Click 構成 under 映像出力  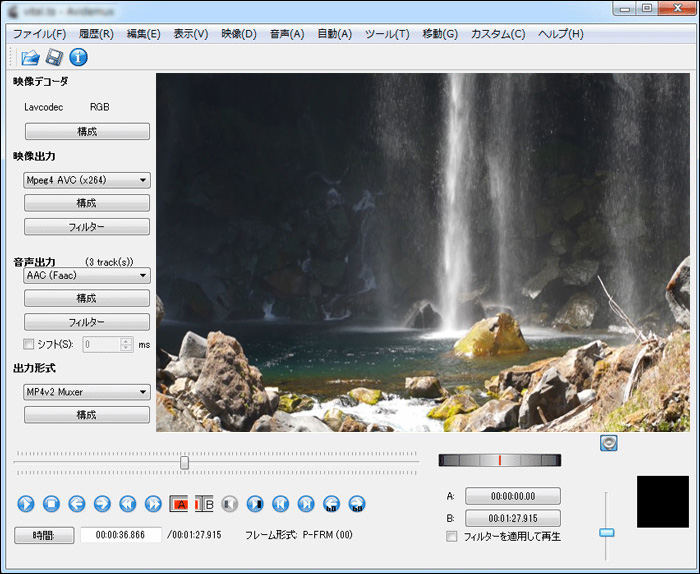87,203
